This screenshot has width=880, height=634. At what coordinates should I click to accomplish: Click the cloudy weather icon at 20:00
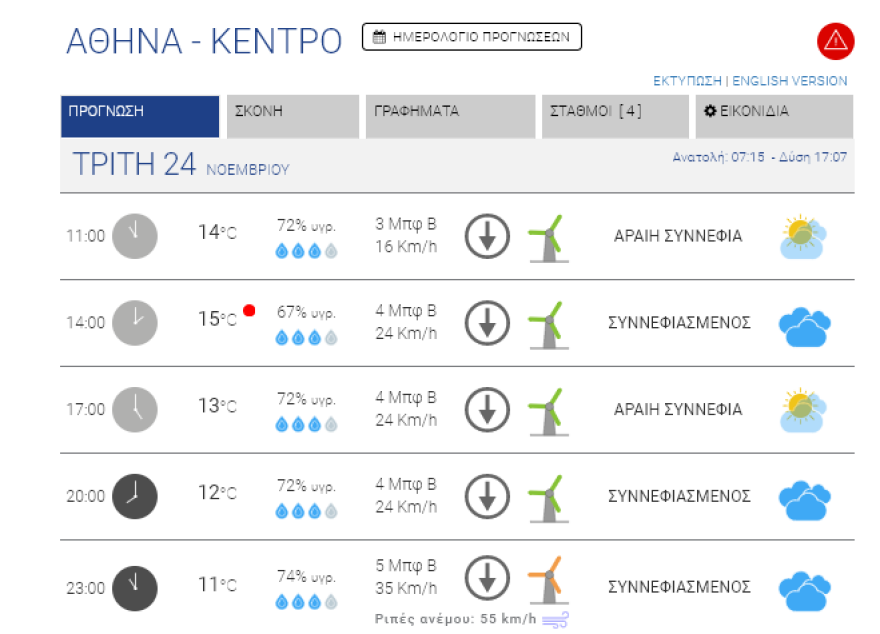click(x=804, y=498)
